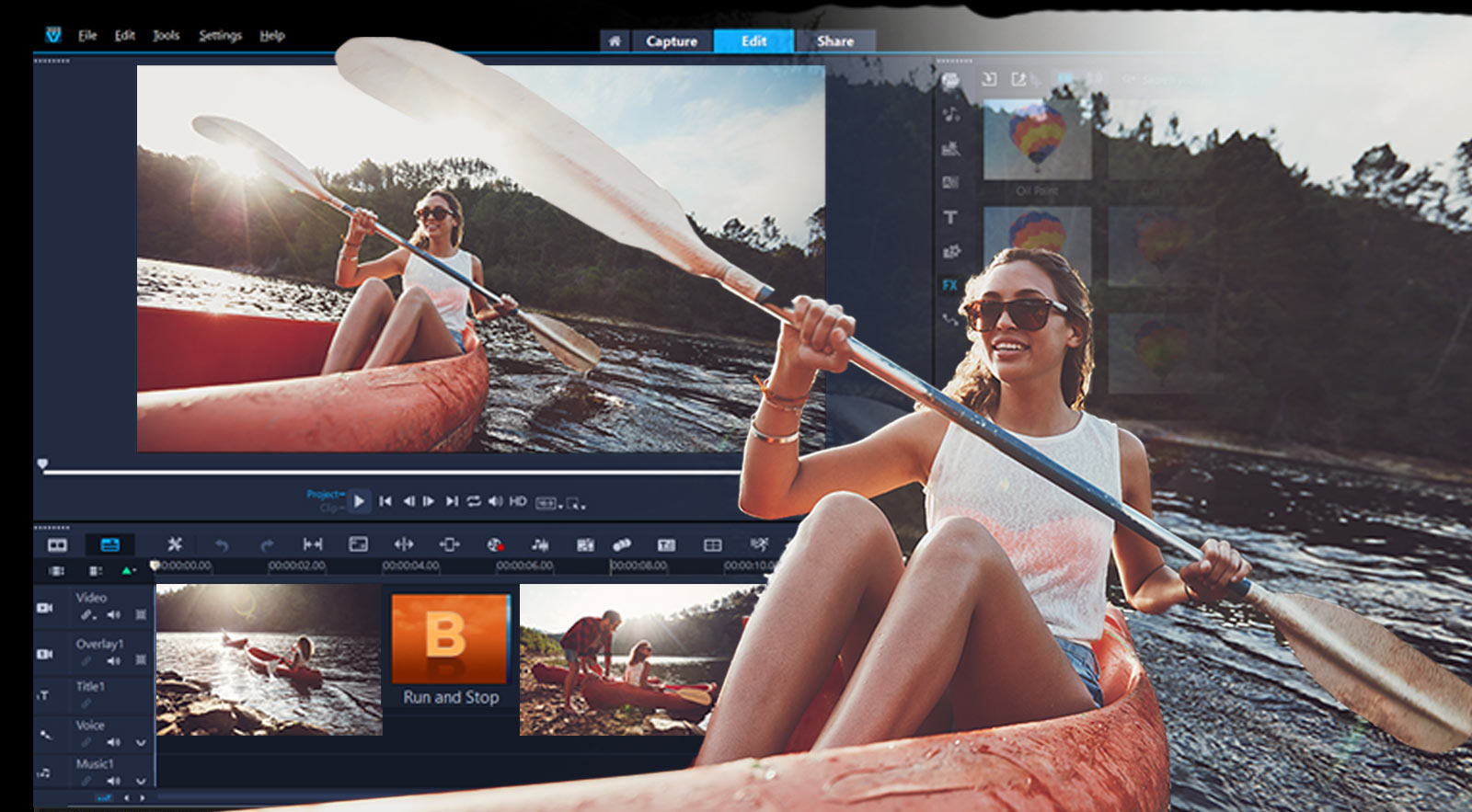This screenshot has width=1472, height=812.
Task: Toggle ripple editing link on Video track
Action: [x=87, y=614]
